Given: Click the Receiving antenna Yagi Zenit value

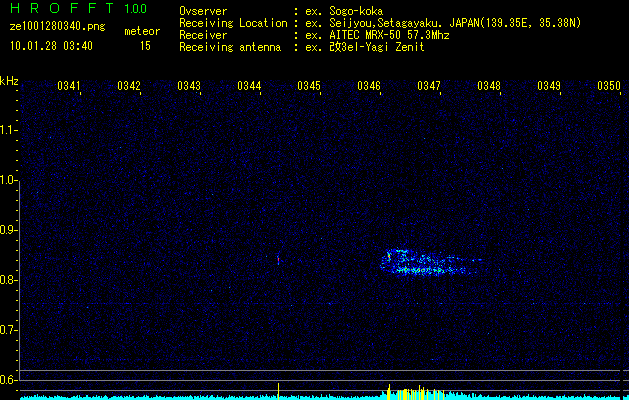Looking at the screenshot, I should 375,47.
